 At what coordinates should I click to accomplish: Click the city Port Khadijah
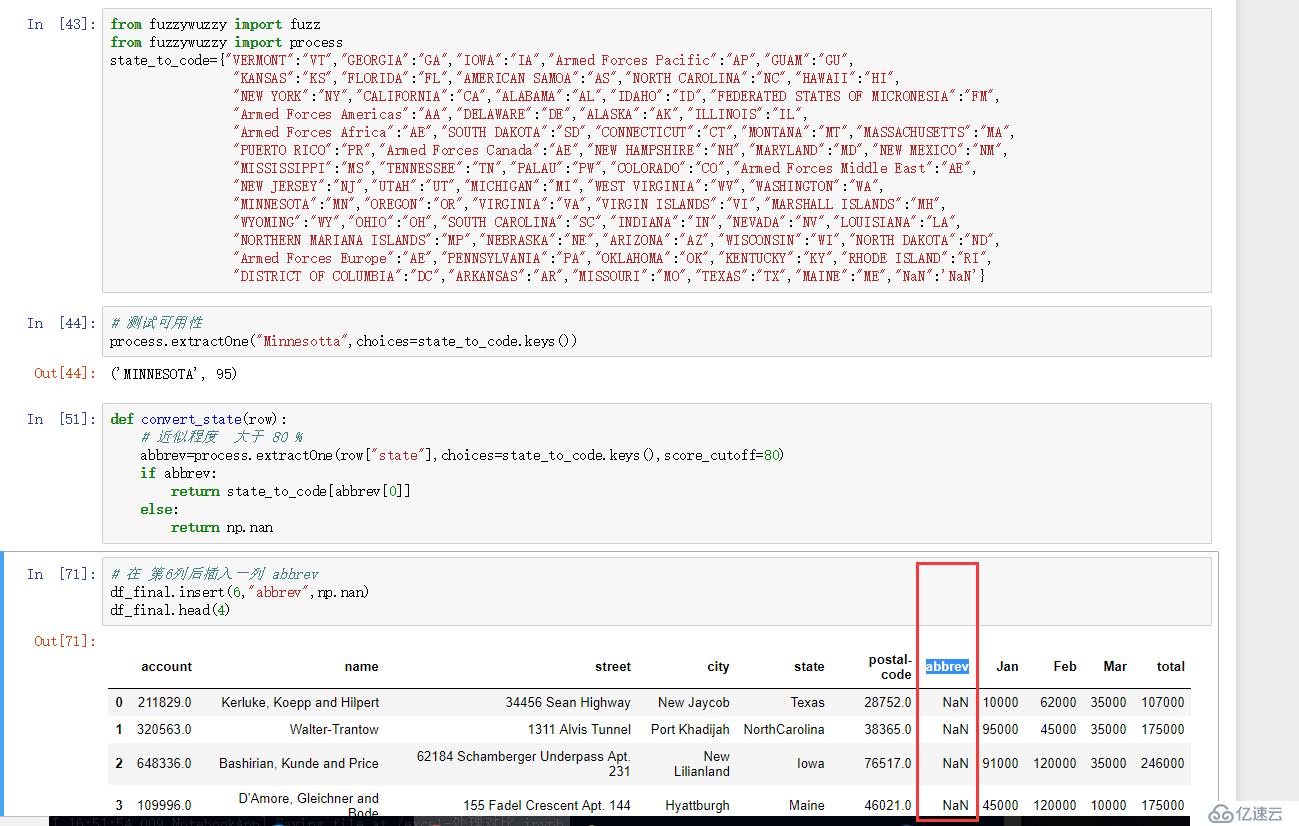click(690, 729)
